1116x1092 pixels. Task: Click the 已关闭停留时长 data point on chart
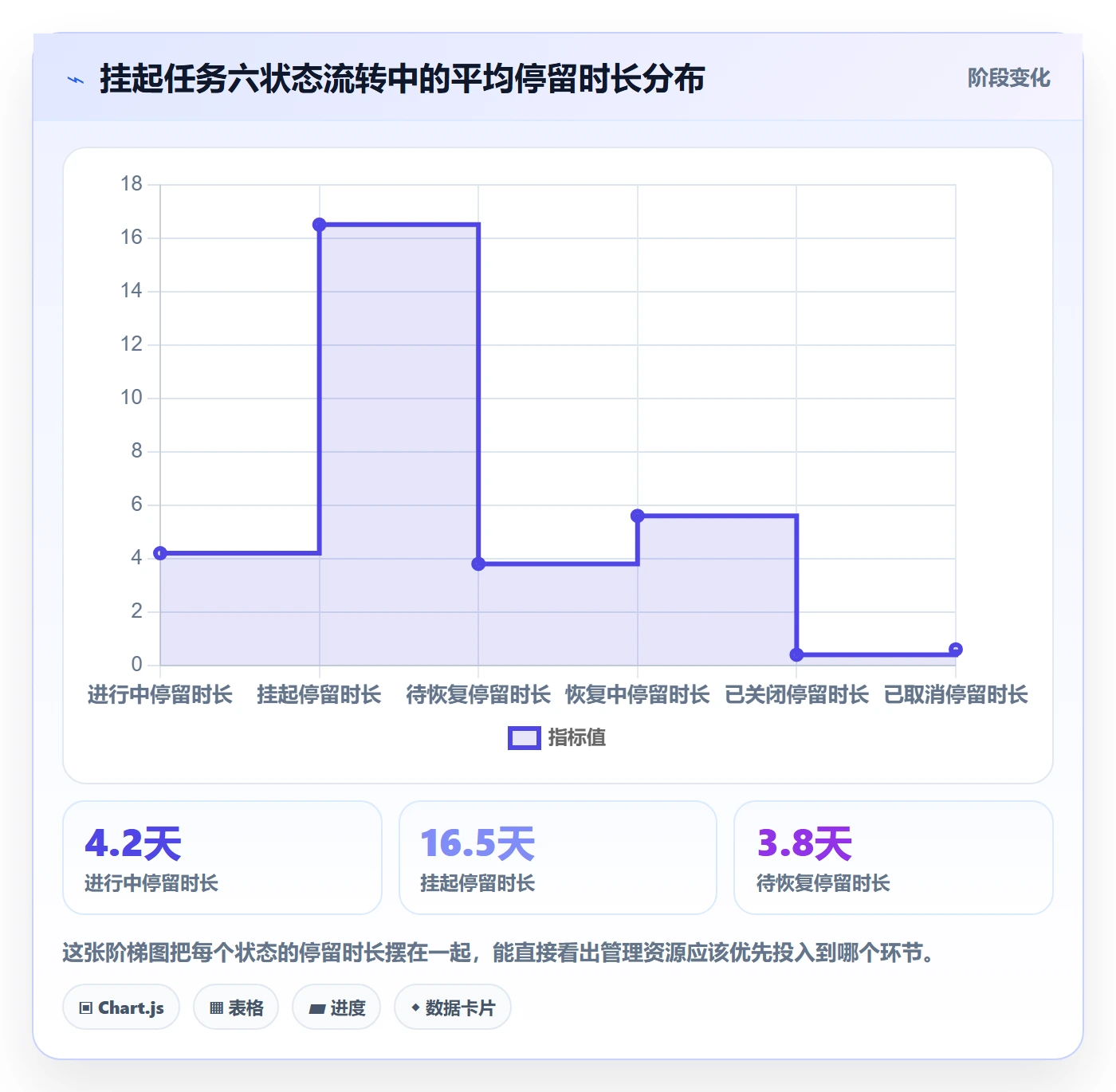pyautogui.click(x=796, y=654)
